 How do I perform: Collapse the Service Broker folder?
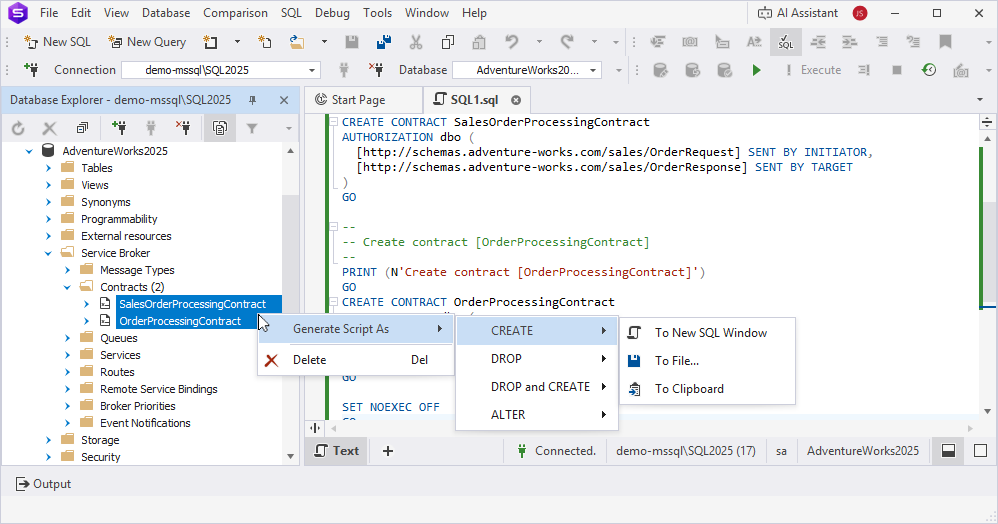click(48, 253)
